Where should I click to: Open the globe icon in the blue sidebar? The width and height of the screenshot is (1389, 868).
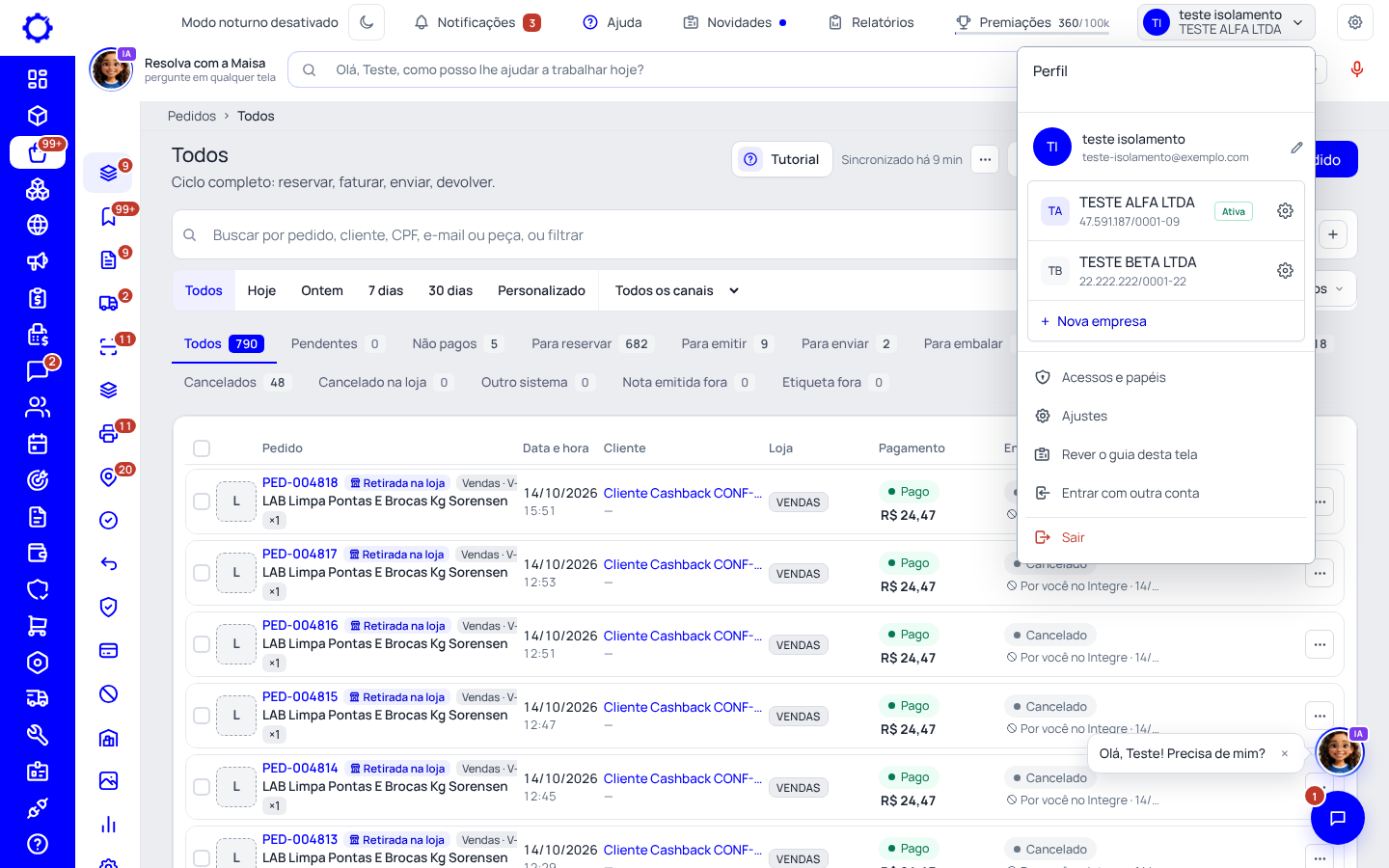38,225
